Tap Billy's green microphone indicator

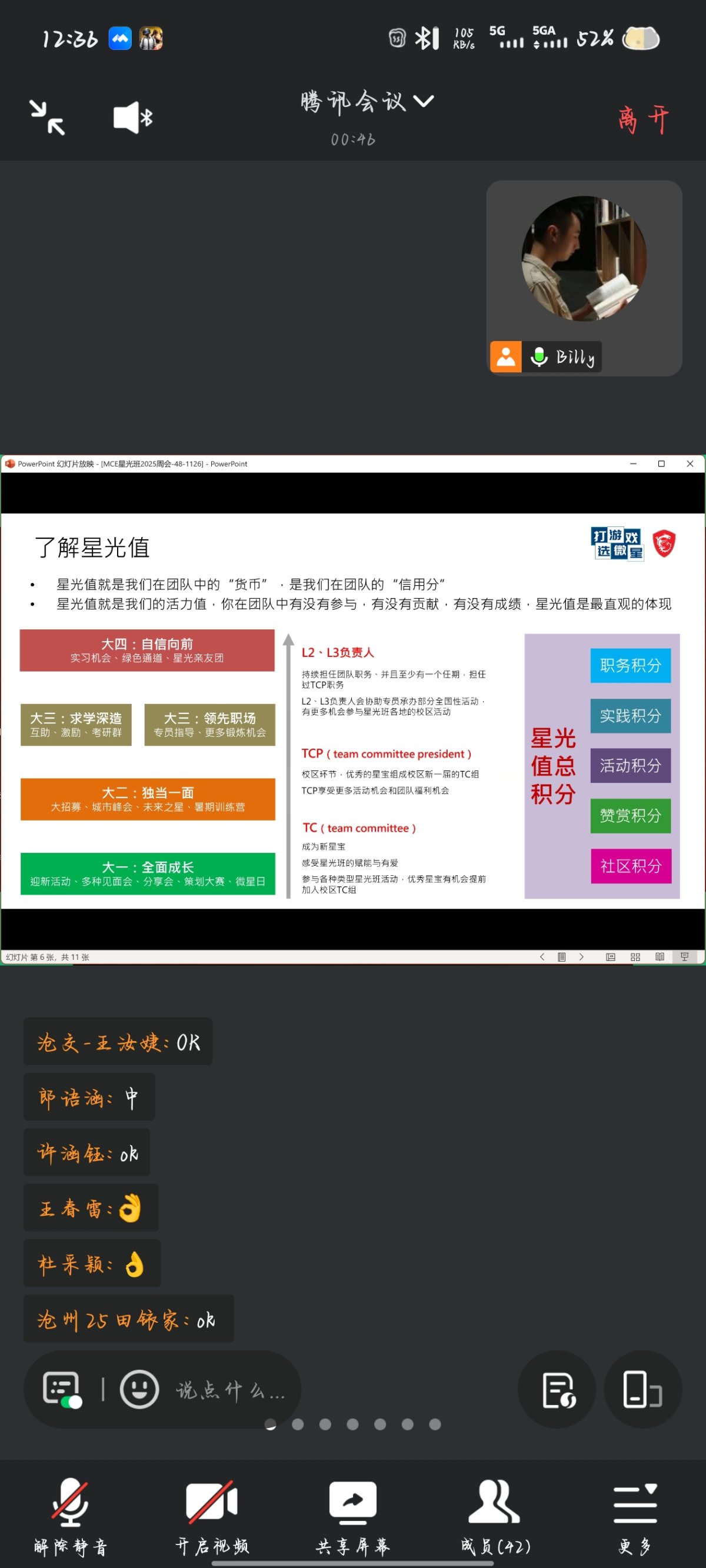pos(538,356)
